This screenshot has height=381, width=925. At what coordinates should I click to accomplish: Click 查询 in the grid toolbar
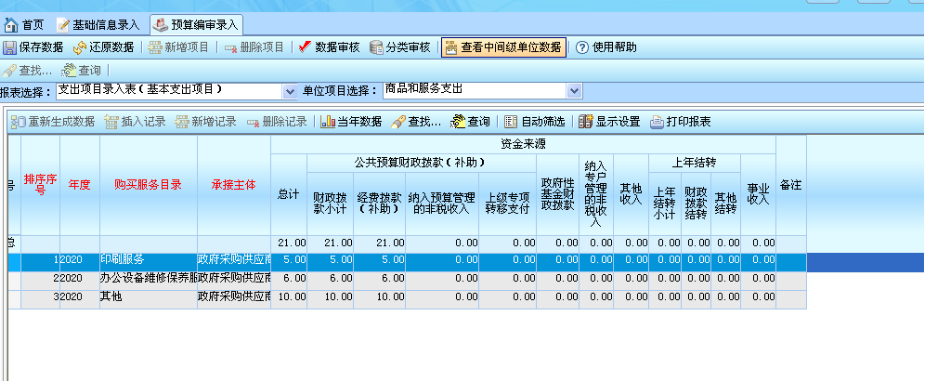point(471,121)
